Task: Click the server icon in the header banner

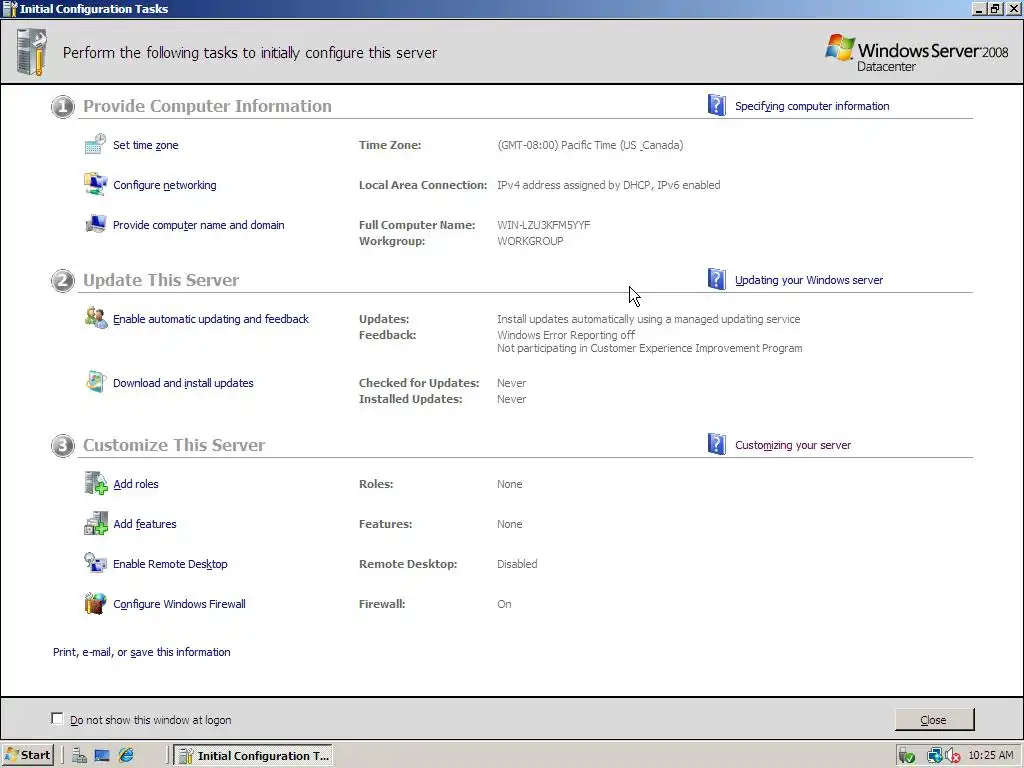Action: 32,52
